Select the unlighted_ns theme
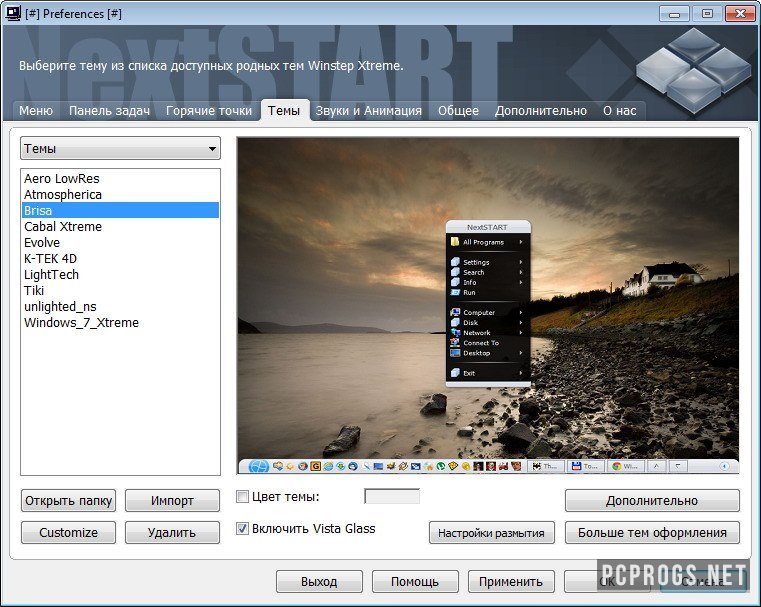This screenshot has height=607, width=761. pos(120,307)
